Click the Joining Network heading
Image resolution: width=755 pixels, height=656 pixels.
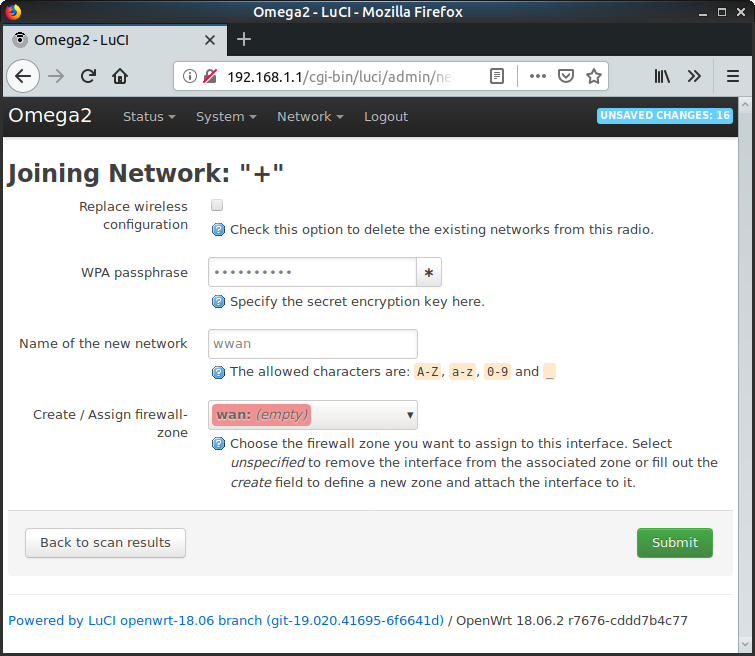(145, 173)
